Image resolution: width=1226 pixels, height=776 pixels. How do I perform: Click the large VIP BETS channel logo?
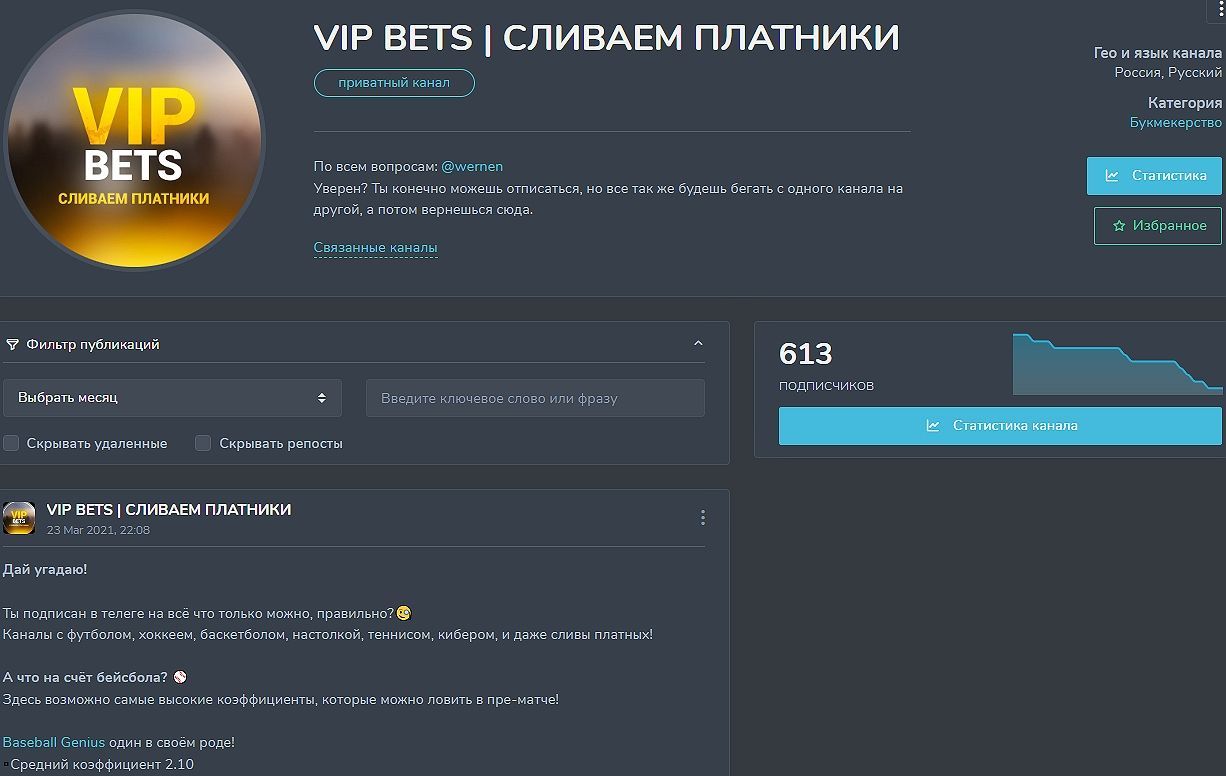(133, 140)
